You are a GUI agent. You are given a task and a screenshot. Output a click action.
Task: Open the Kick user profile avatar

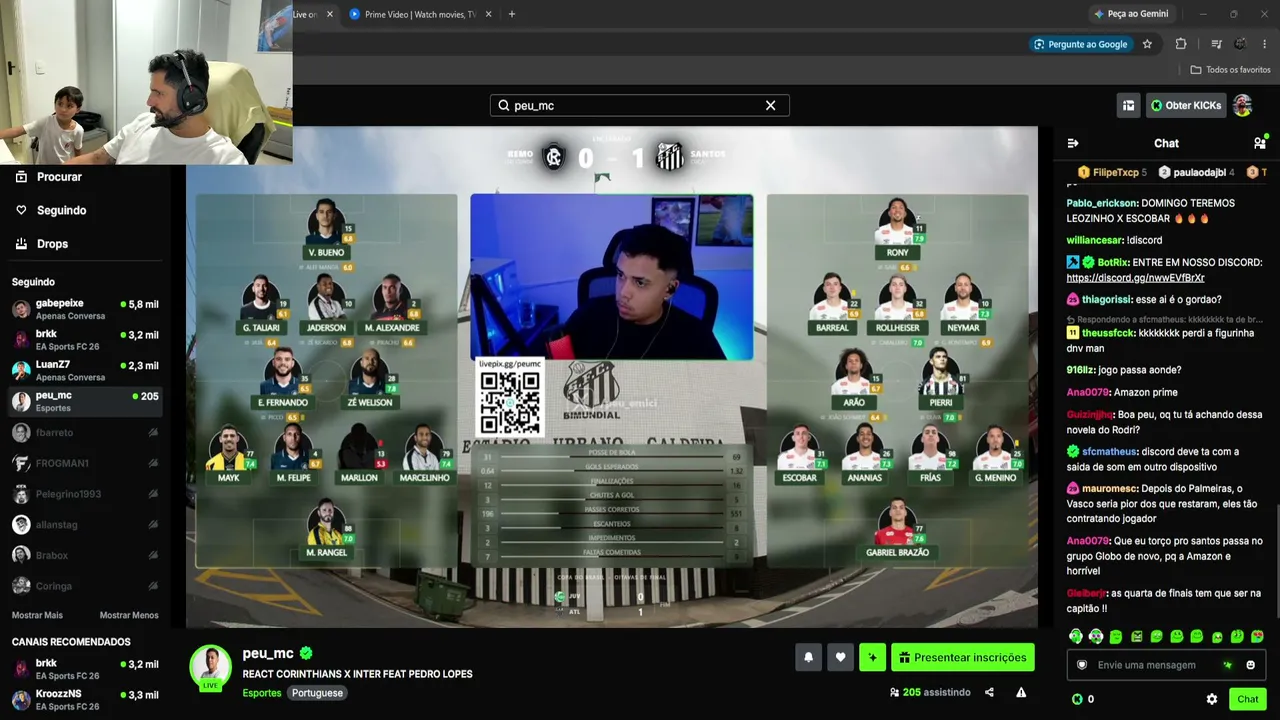[x=1242, y=105]
